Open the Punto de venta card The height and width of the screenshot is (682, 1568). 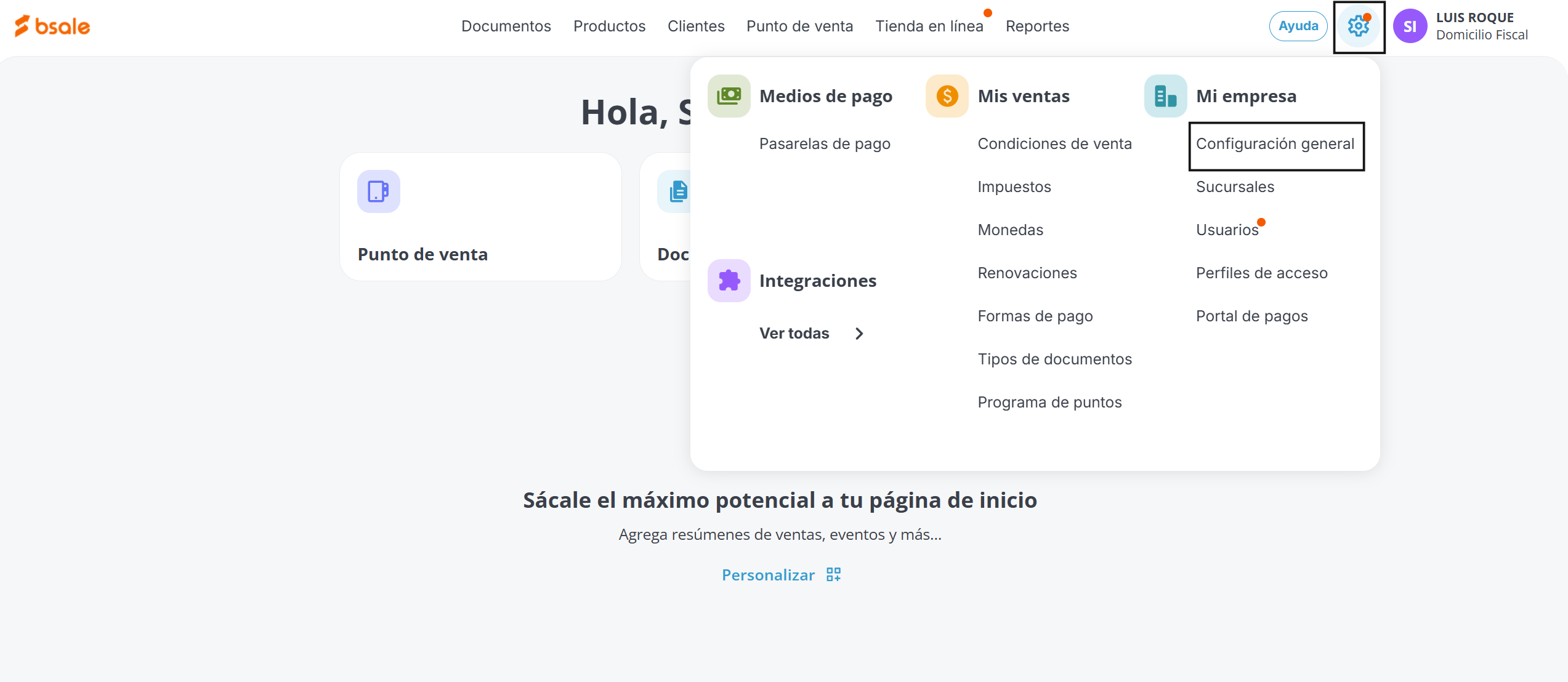(480, 217)
